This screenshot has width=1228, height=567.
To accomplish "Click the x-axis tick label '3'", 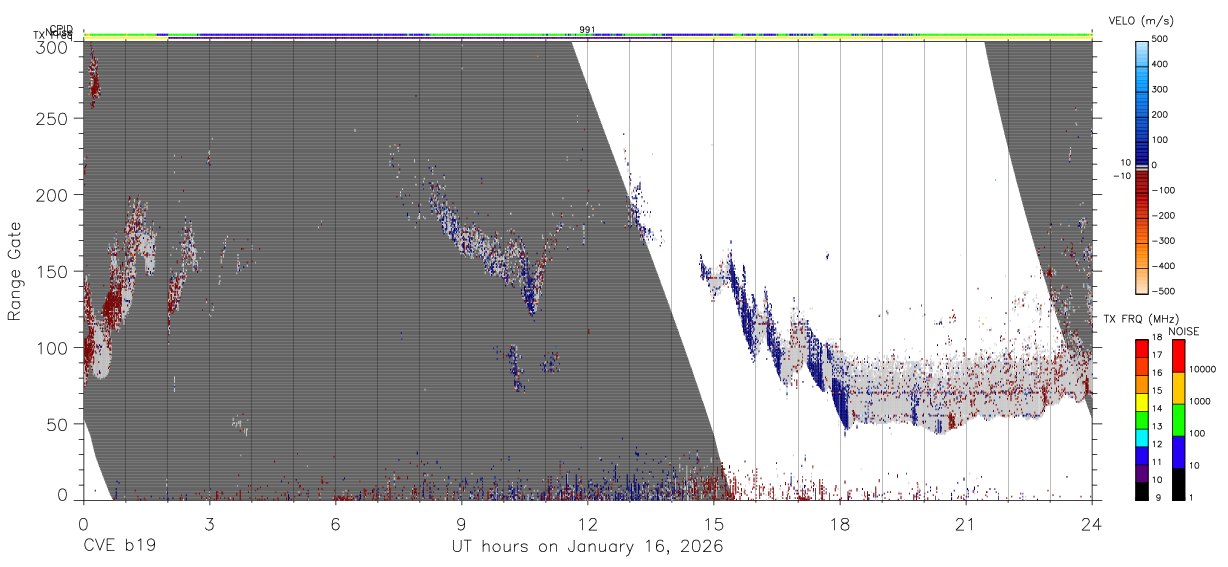I will coord(209,524).
